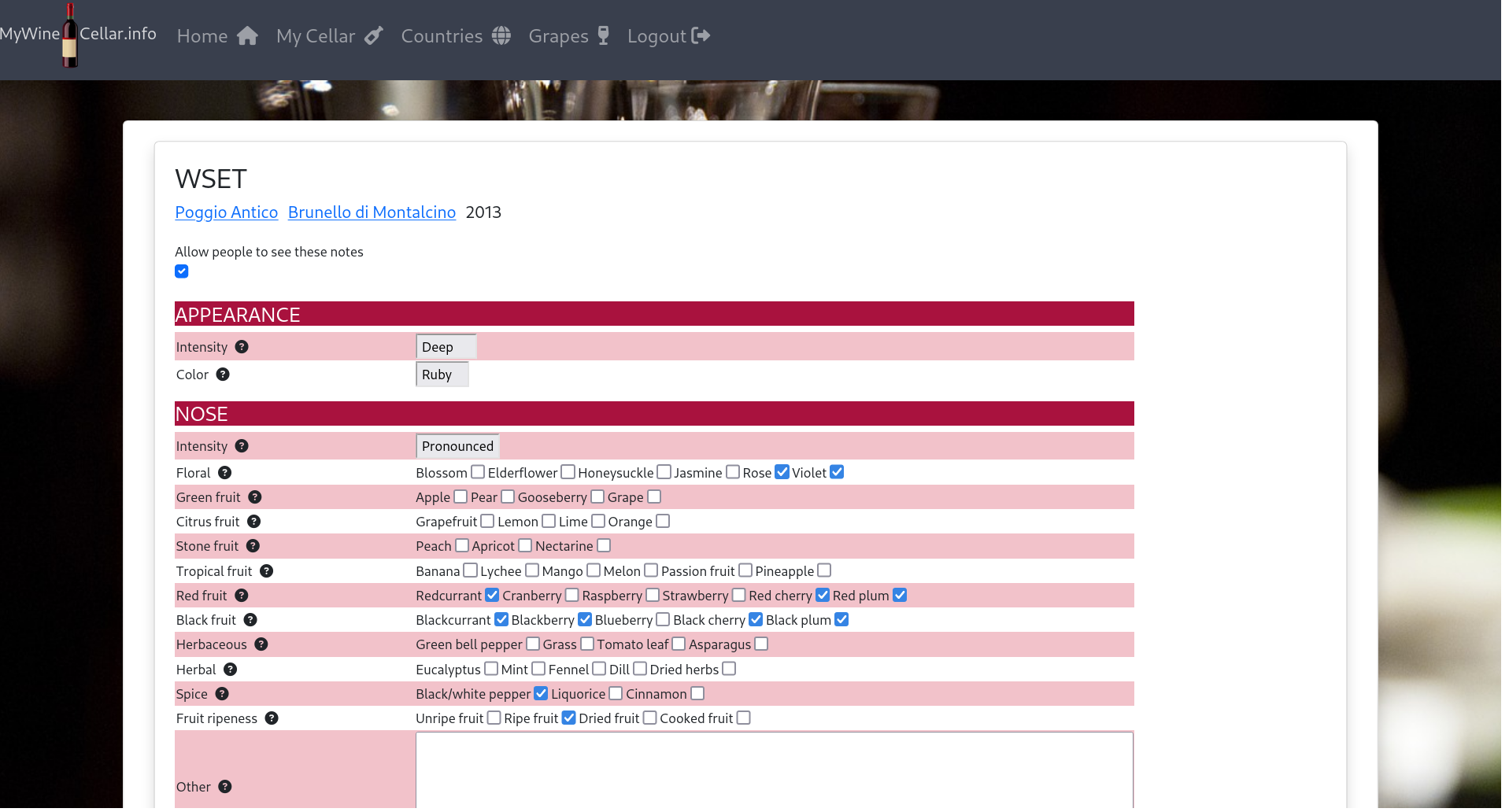Click the My Cellar bottle icon

pos(374,36)
